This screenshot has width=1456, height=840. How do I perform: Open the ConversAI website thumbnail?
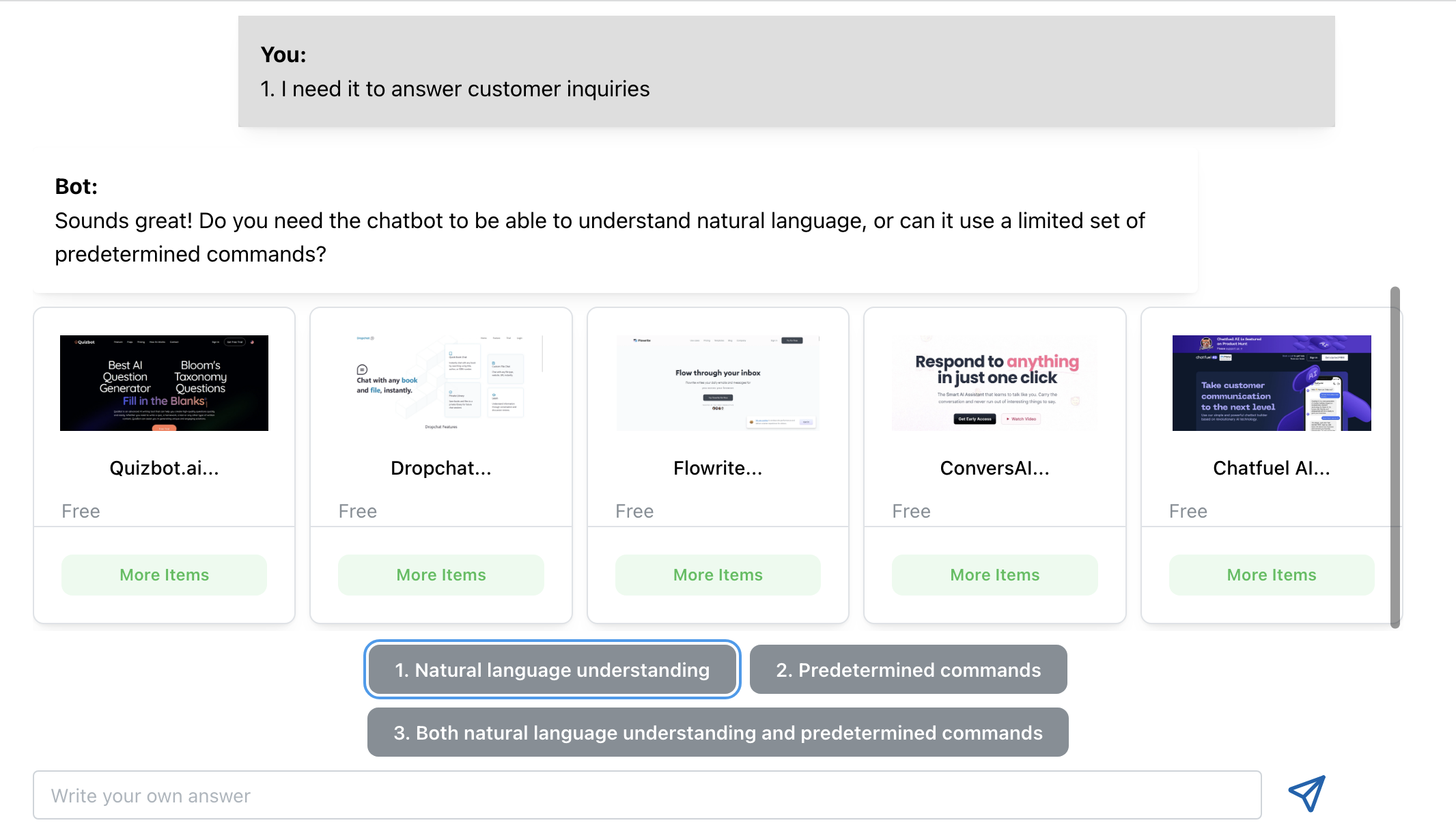coord(995,383)
